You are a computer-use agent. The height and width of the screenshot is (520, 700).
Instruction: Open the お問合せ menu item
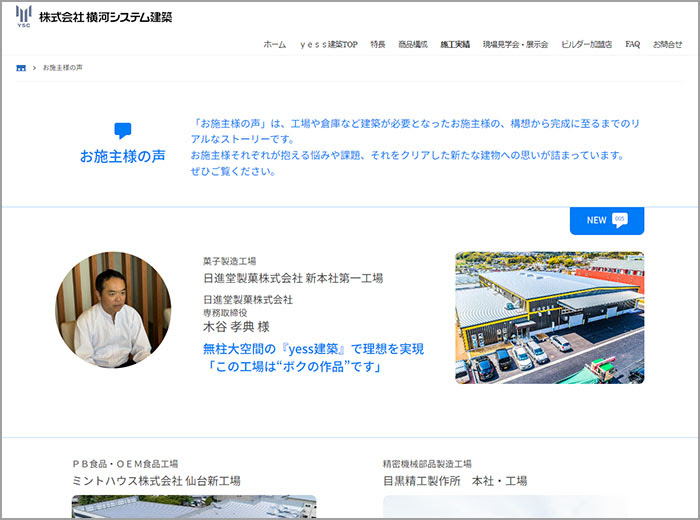point(667,44)
